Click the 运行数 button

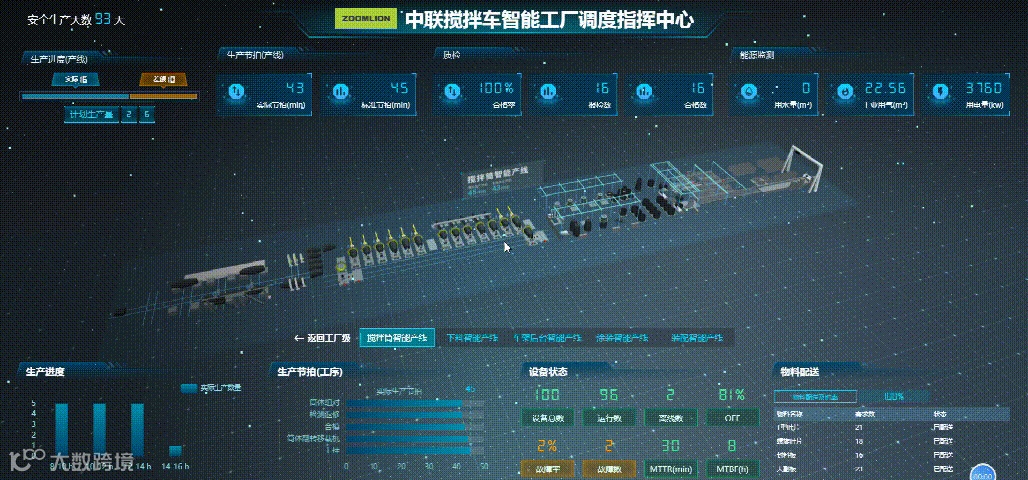coord(610,418)
